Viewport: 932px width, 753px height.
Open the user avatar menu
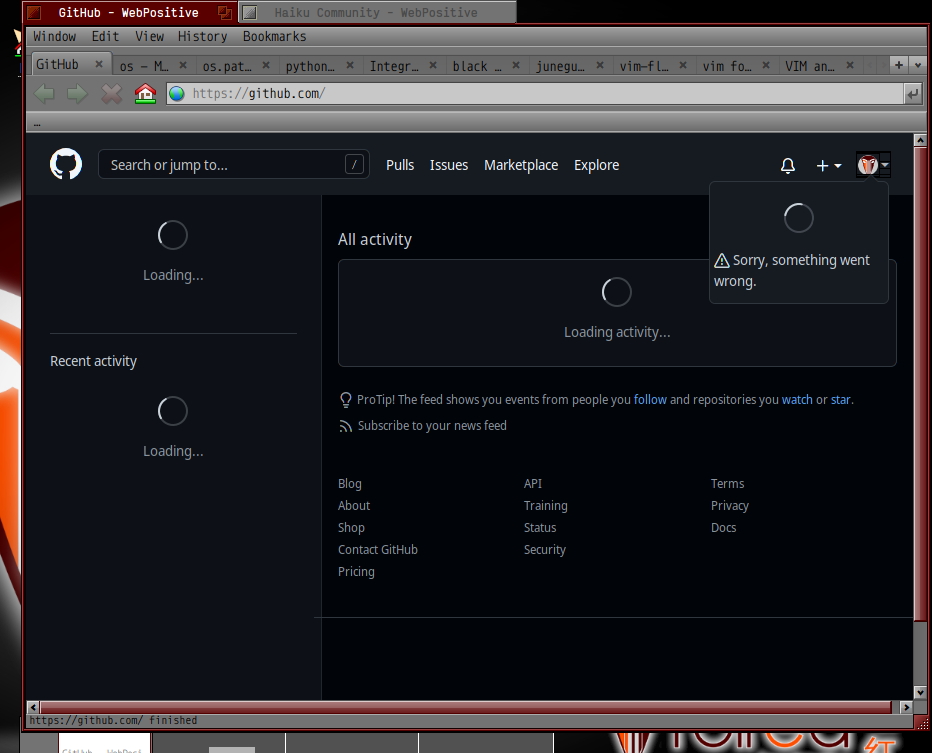click(x=873, y=165)
